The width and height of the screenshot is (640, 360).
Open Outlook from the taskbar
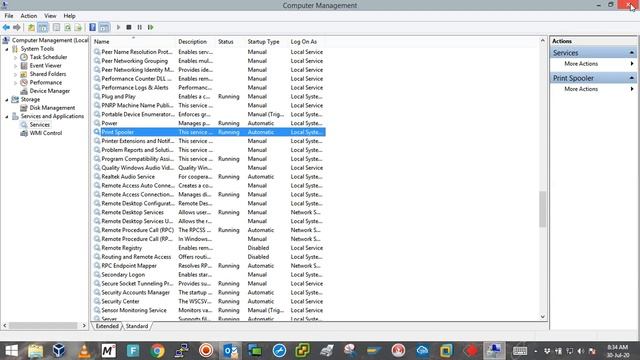pos(231,351)
